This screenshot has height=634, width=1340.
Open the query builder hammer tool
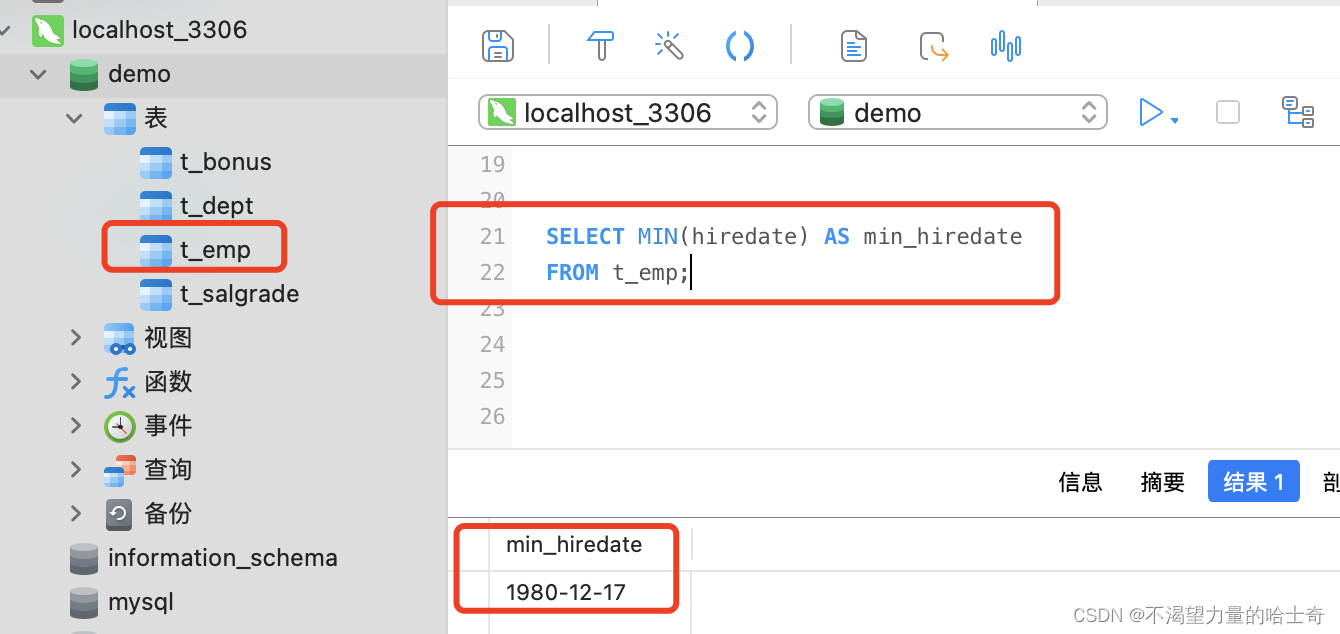point(600,46)
